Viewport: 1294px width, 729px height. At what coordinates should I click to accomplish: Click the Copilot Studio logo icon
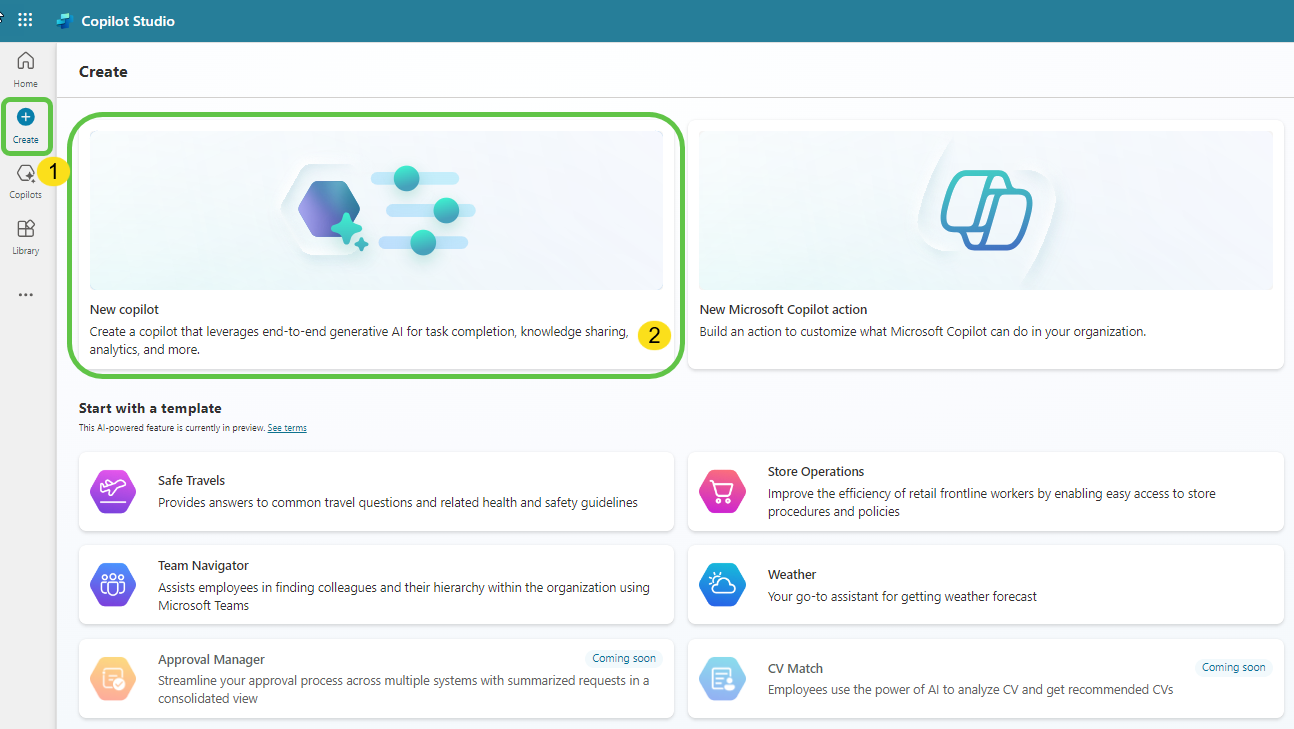pyautogui.click(x=64, y=19)
